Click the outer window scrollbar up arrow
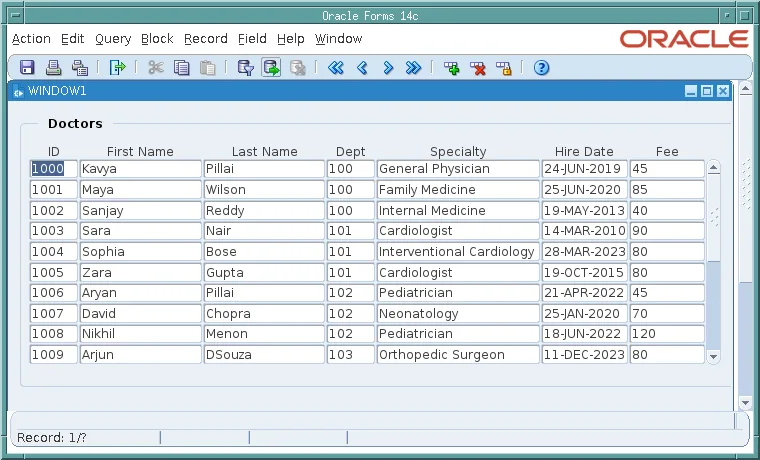The image size is (760, 460). 745,89
